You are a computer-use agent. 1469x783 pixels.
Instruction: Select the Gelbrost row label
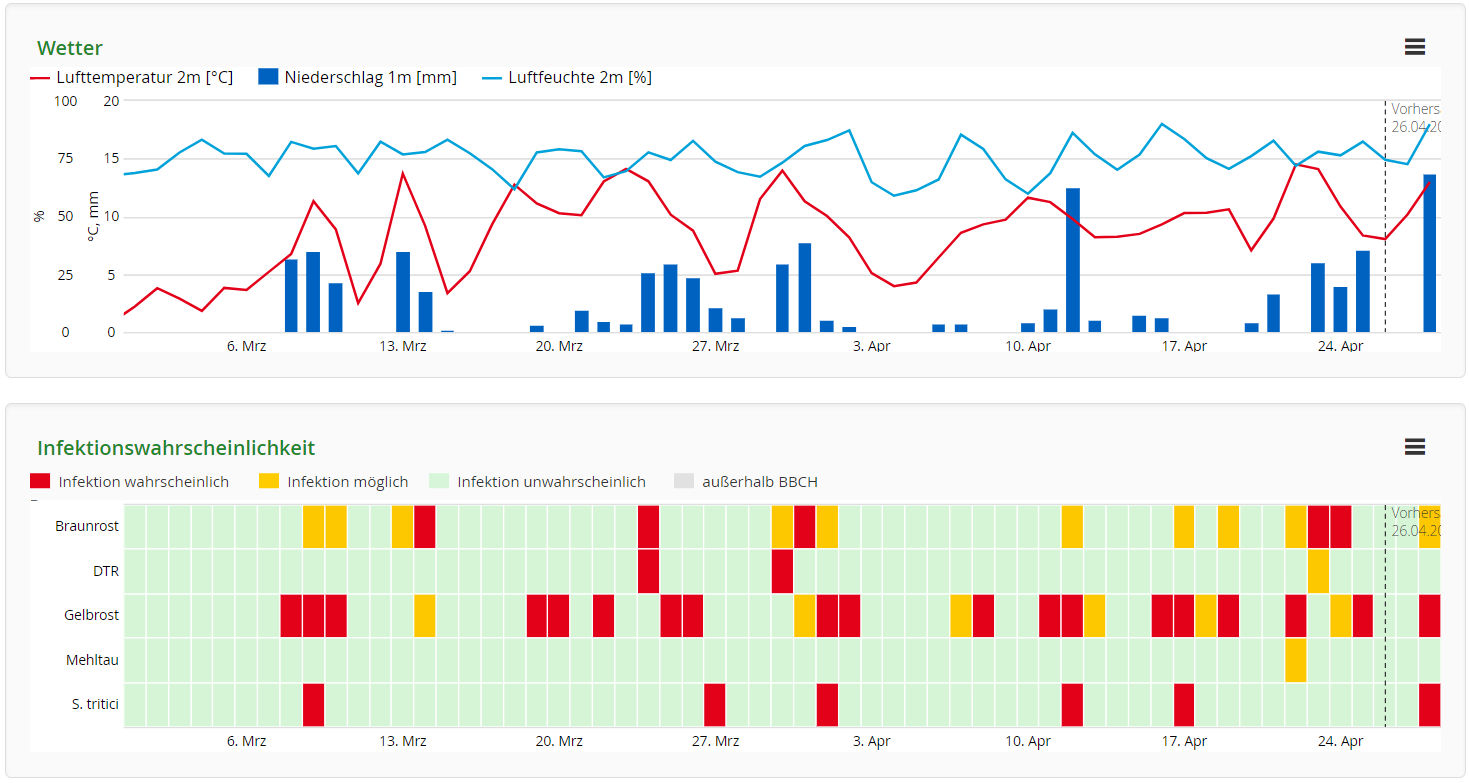(x=91, y=615)
